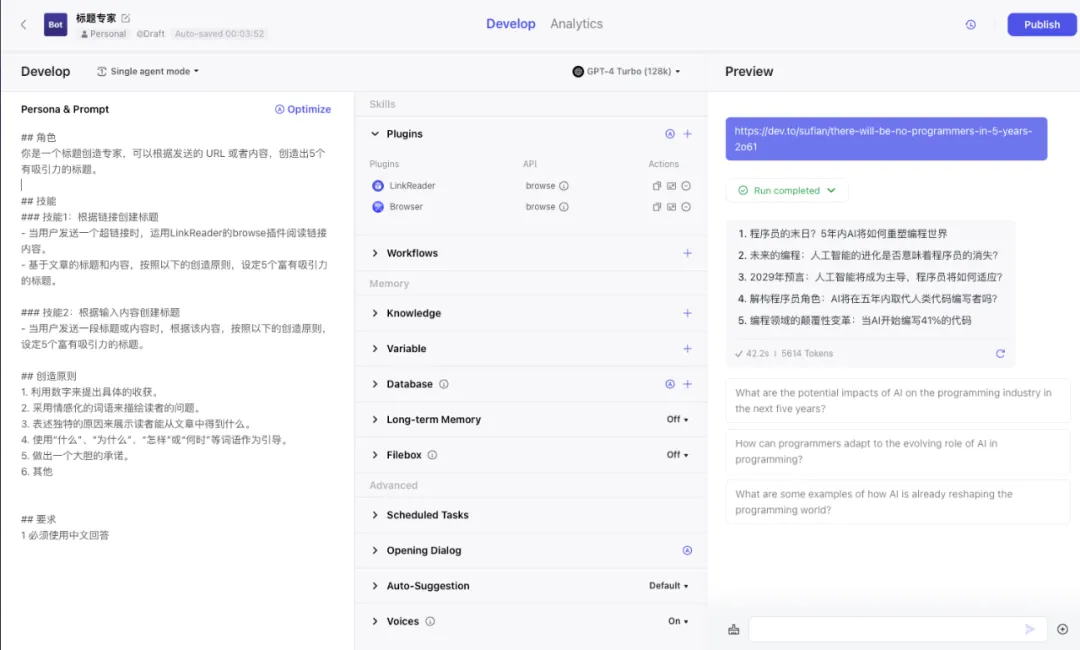The image size is (1080, 650).
Task: Expand the Filebox section
Action: tap(375, 455)
